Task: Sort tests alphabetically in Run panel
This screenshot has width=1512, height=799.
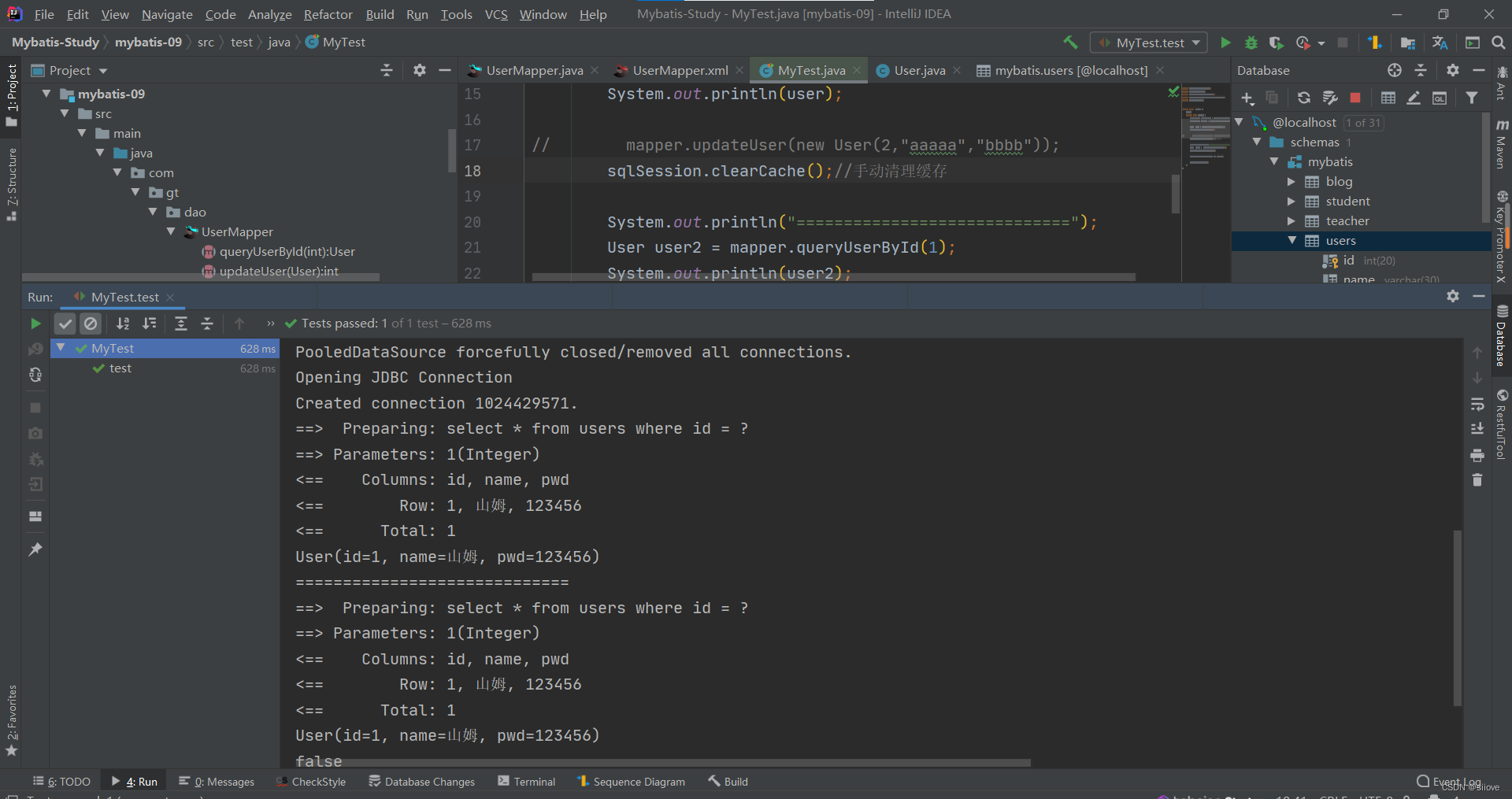Action: click(x=123, y=324)
